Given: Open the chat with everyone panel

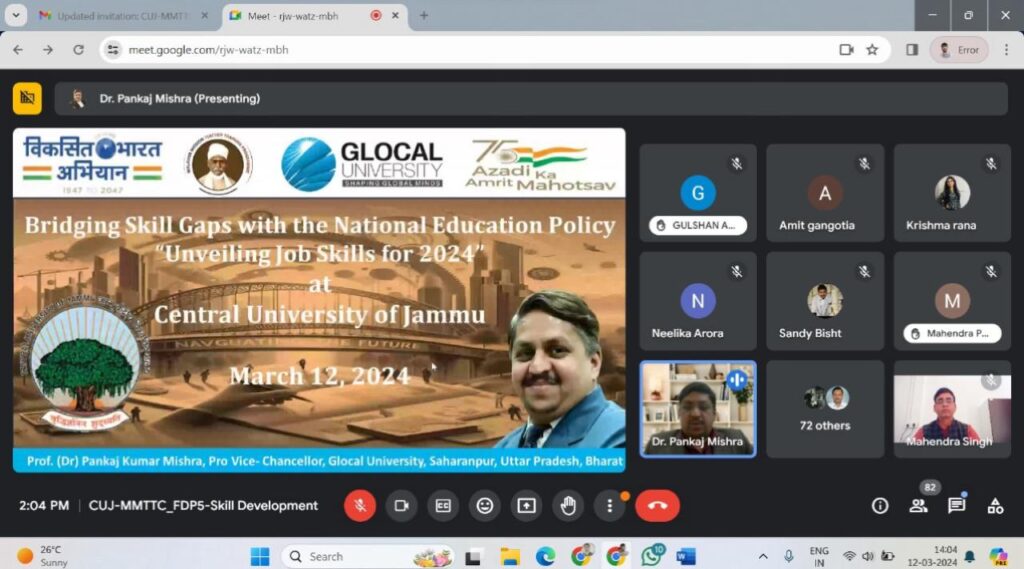Looking at the screenshot, I should click(x=957, y=506).
